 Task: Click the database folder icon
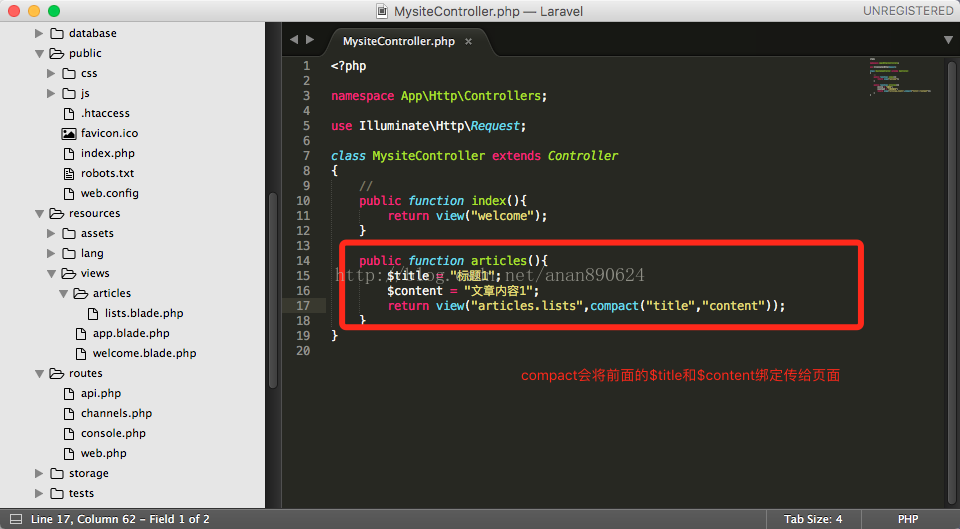(x=57, y=33)
